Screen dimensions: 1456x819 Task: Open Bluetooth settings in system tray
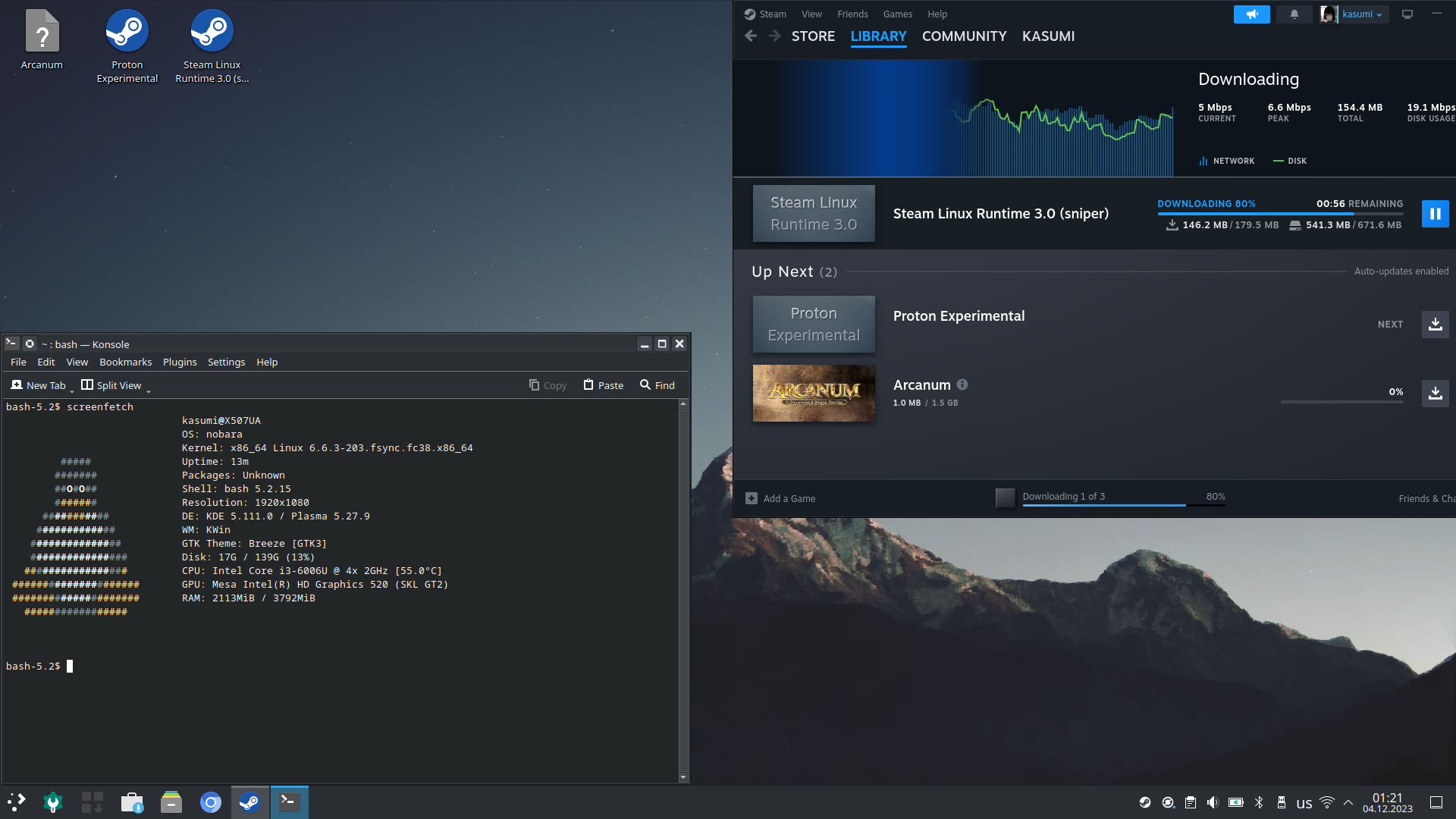click(x=1259, y=802)
